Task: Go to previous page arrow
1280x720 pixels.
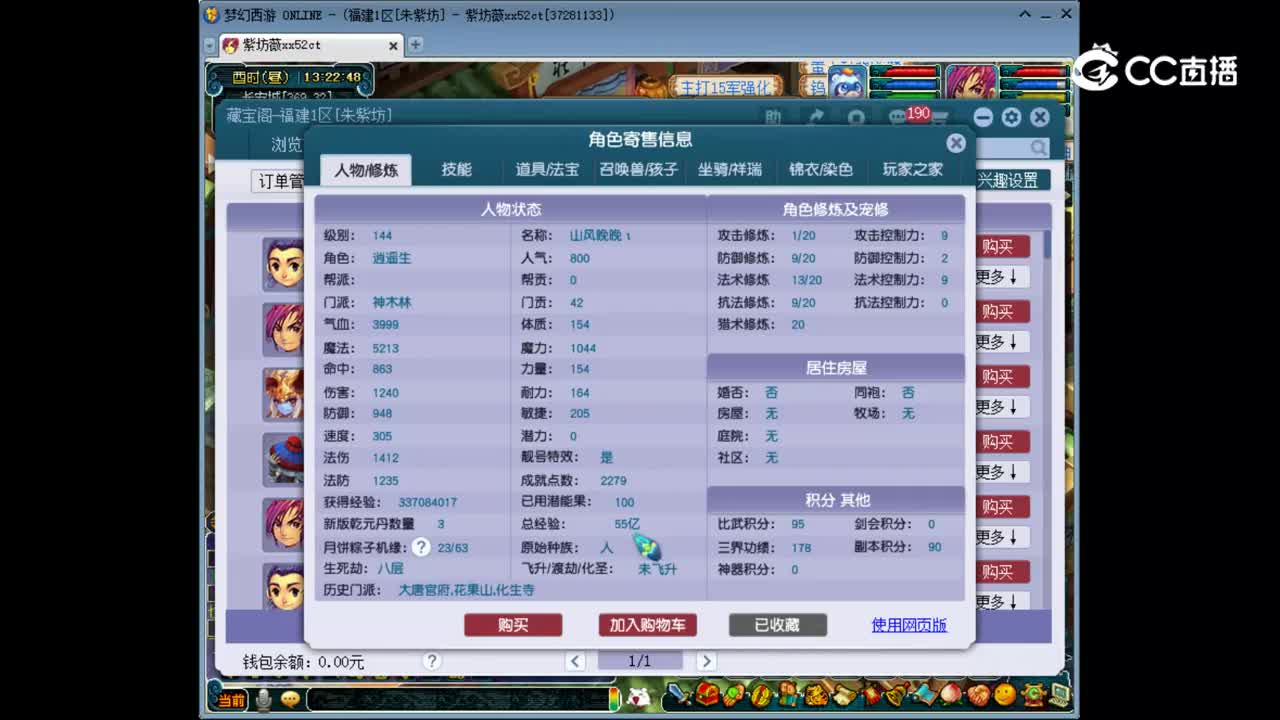Action: tap(575, 661)
